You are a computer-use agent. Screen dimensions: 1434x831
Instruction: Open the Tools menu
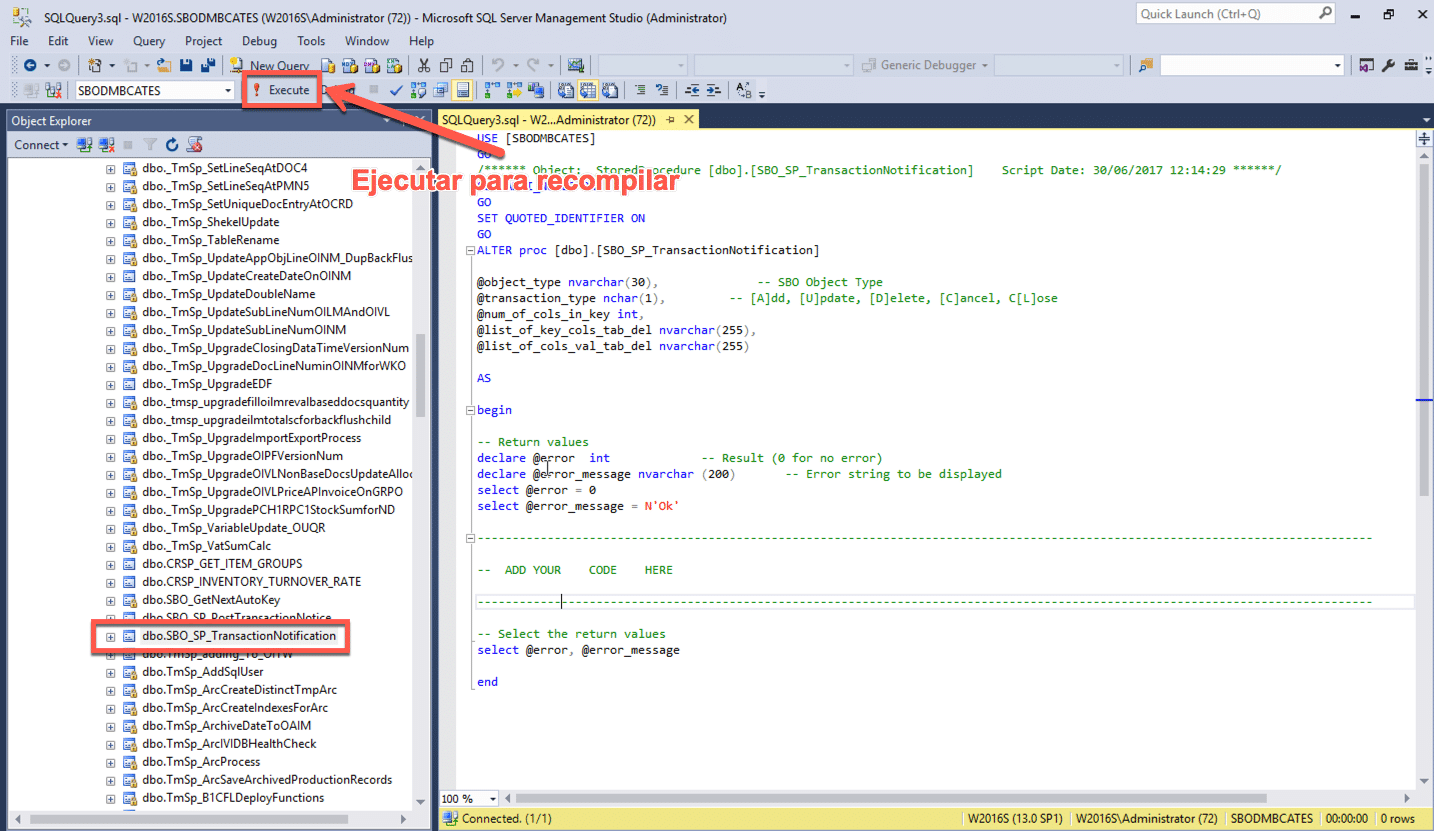[311, 41]
